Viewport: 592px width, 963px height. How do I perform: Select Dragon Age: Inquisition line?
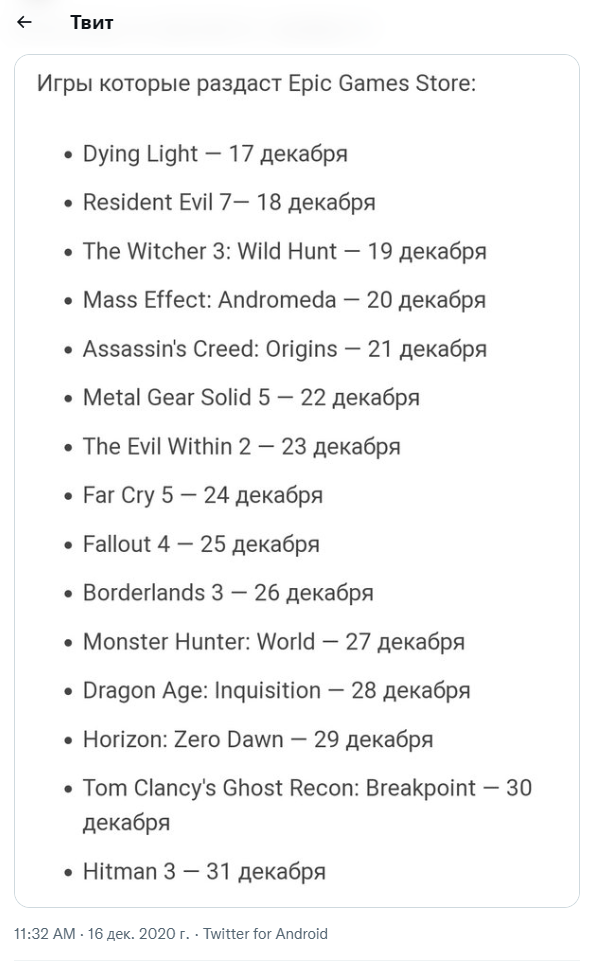click(x=276, y=690)
